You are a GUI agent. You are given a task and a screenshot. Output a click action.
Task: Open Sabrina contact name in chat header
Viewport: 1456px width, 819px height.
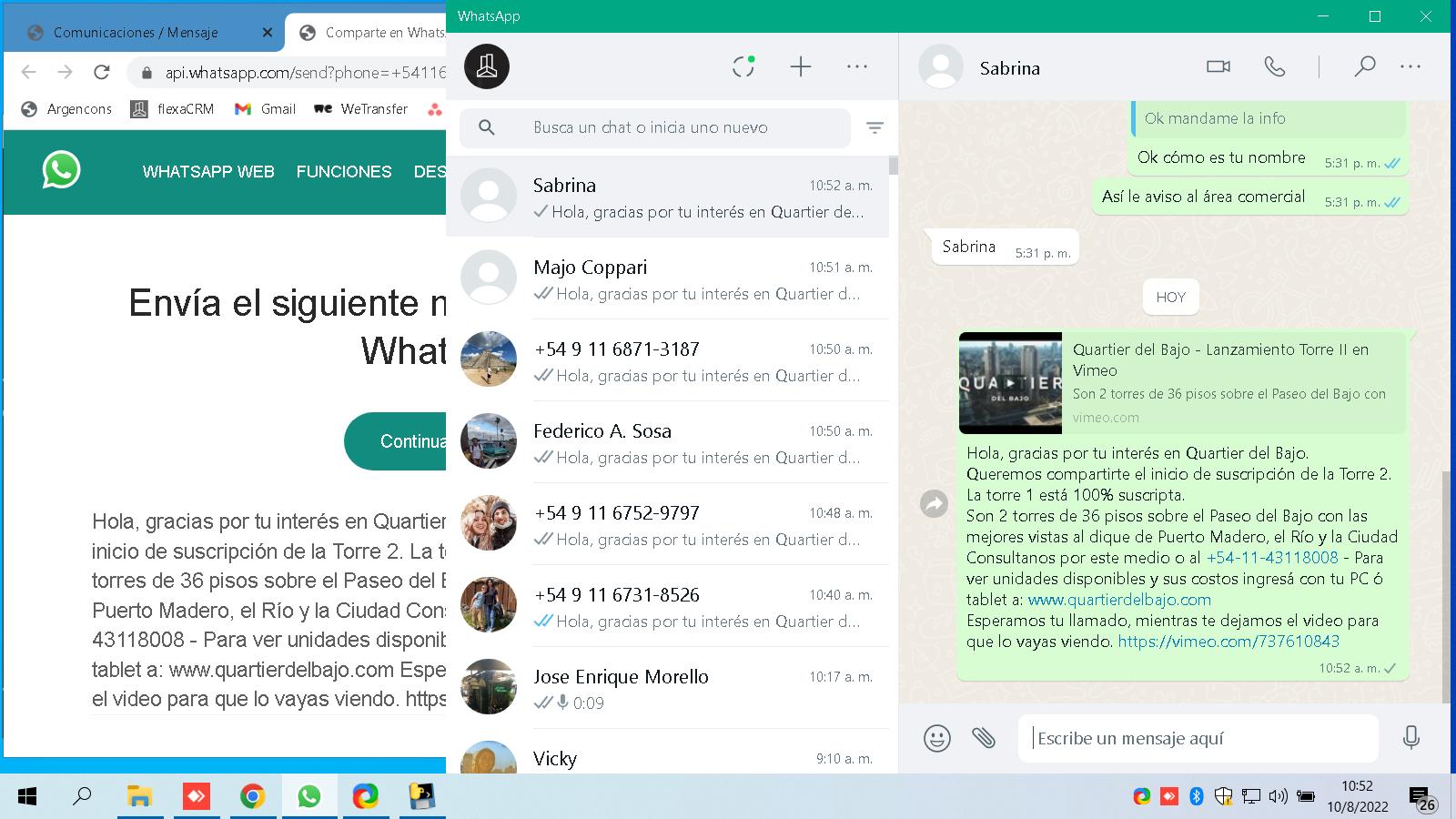click(x=1009, y=68)
